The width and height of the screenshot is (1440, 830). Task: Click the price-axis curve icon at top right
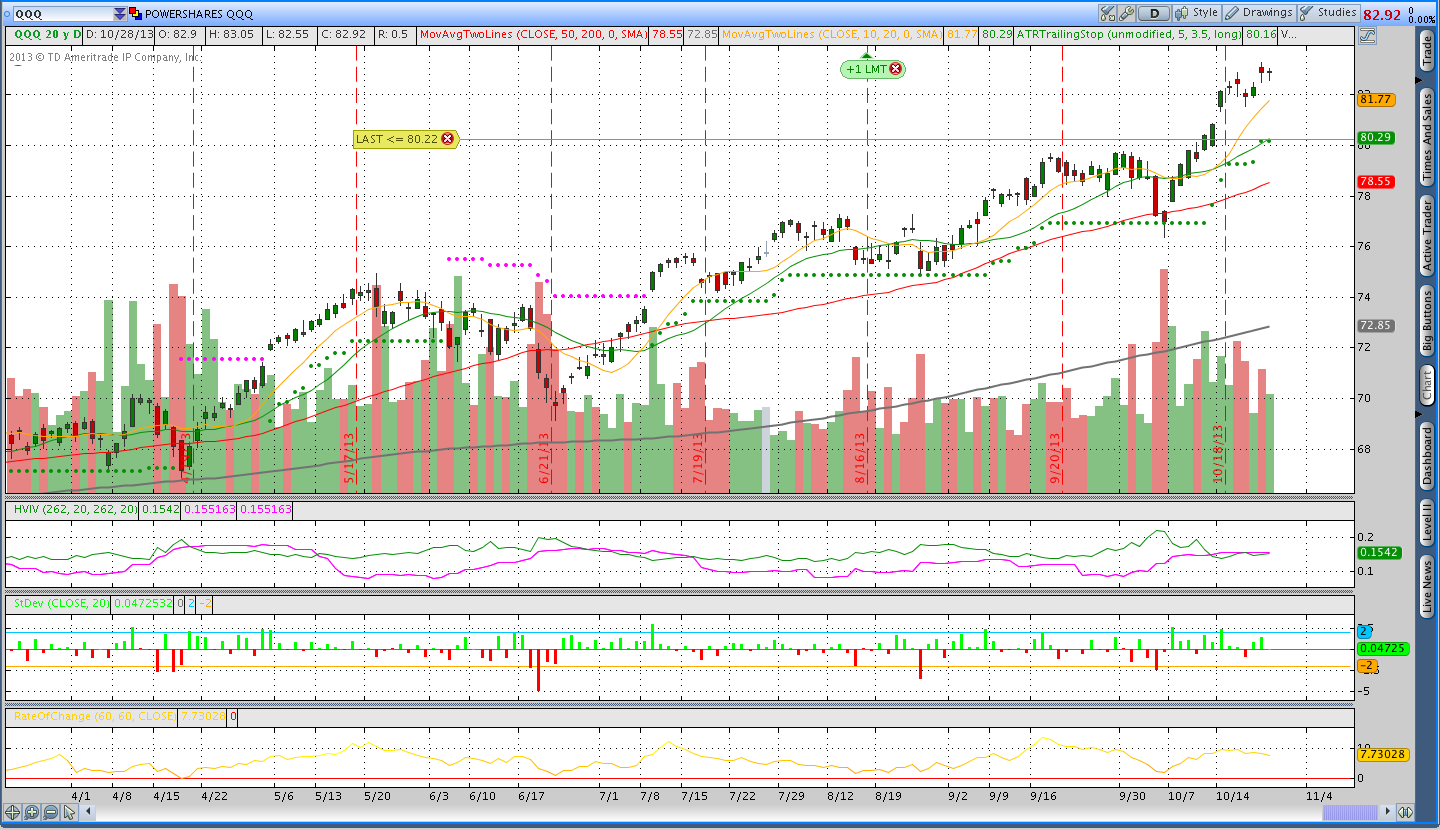[x=1367, y=35]
